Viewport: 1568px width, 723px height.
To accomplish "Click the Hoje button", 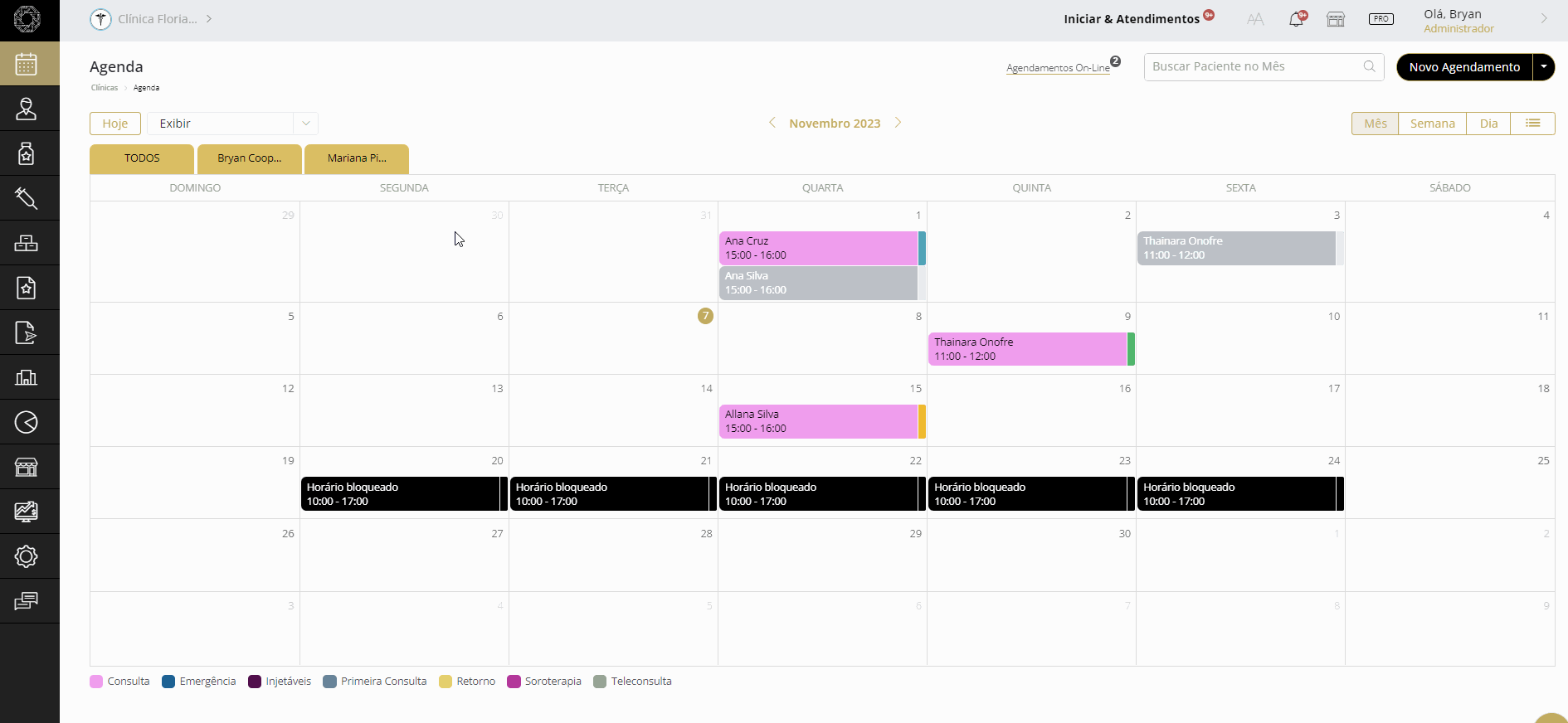I will coord(115,124).
